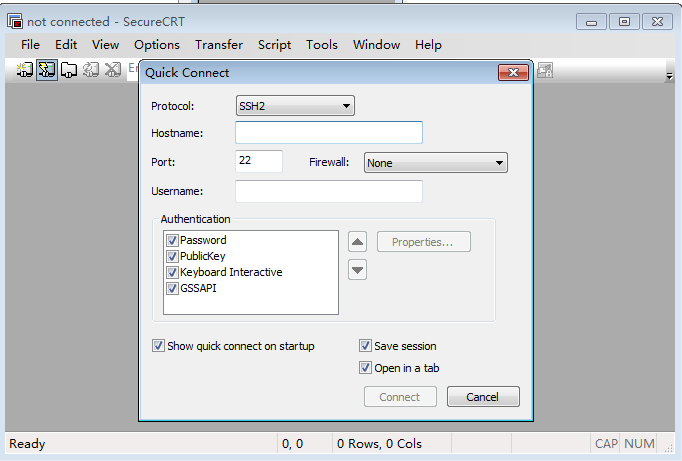Open the Transfer menu
Screen dimensions: 682x461
[x=219, y=45]
